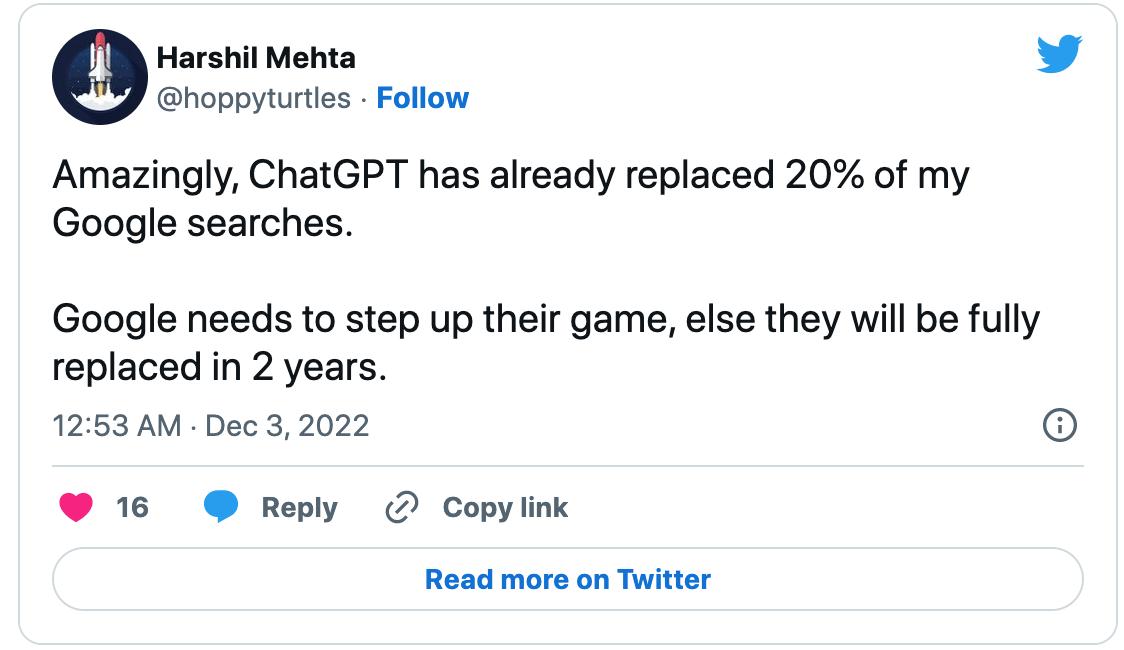
Task: Follow @hoppyturtles
Action: tap(422, 98)
